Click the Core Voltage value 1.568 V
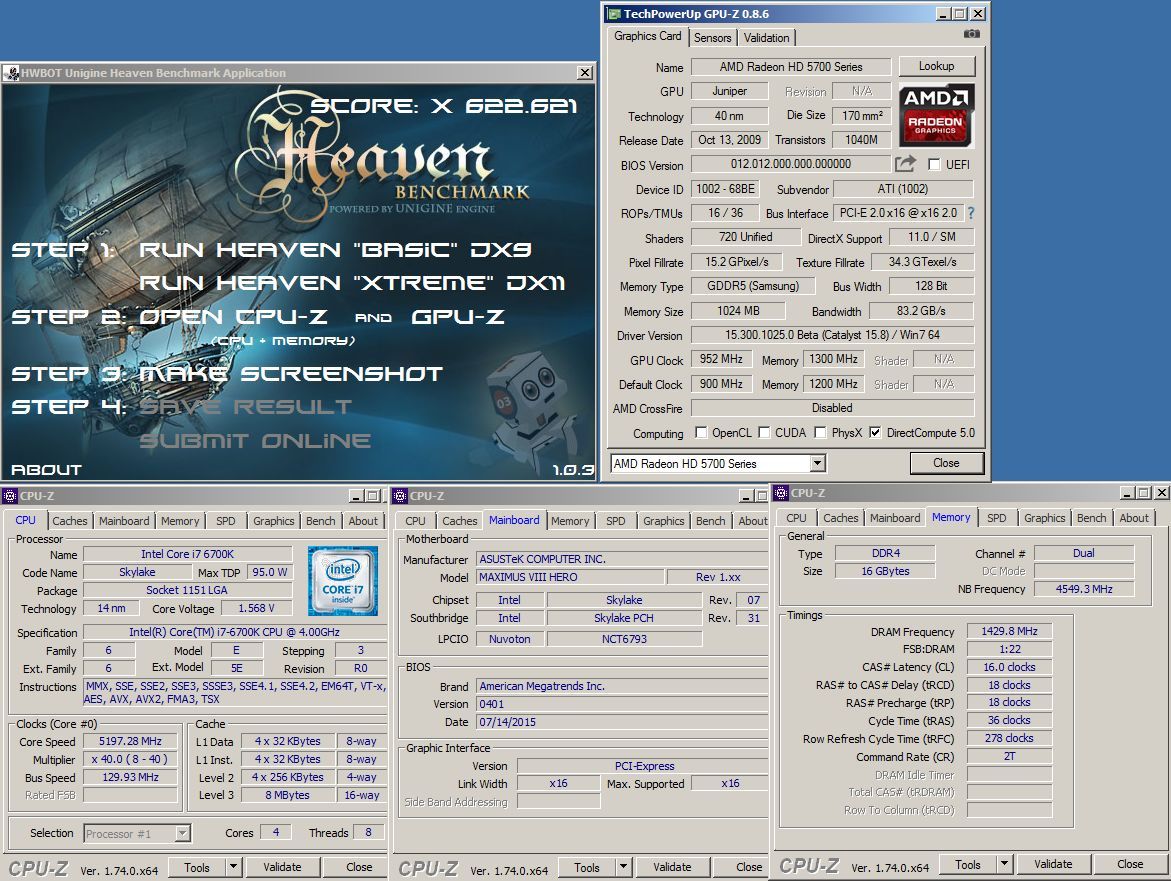The image size is (1171, 881). pos(256,608)
